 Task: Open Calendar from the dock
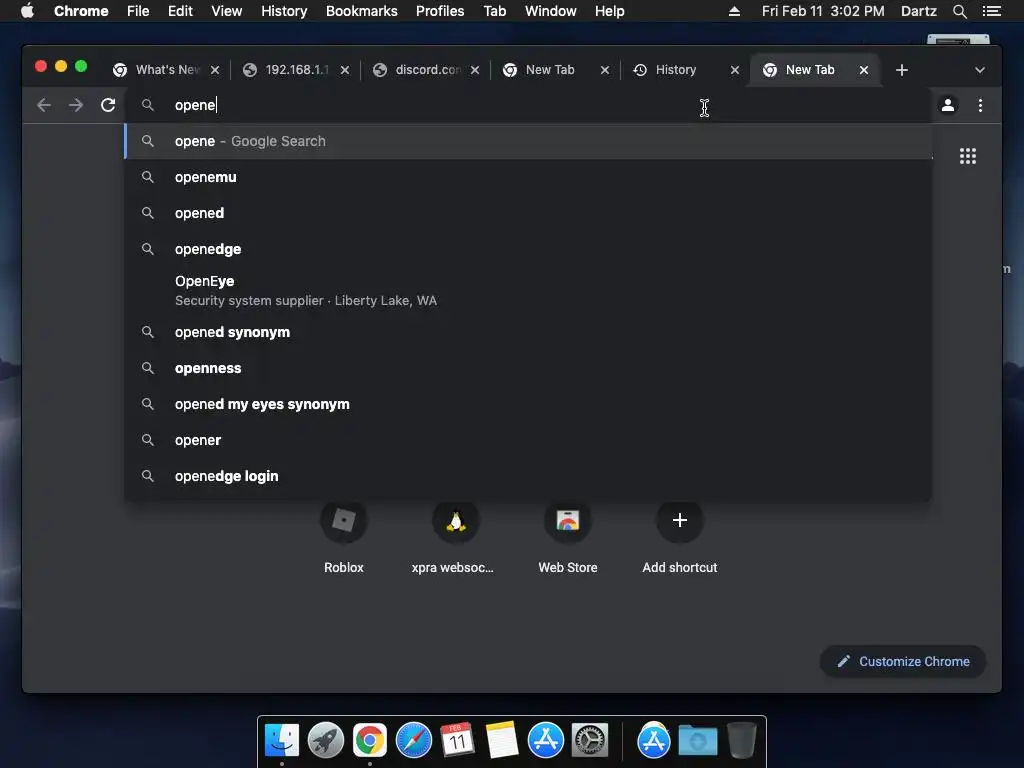point(458,741)
